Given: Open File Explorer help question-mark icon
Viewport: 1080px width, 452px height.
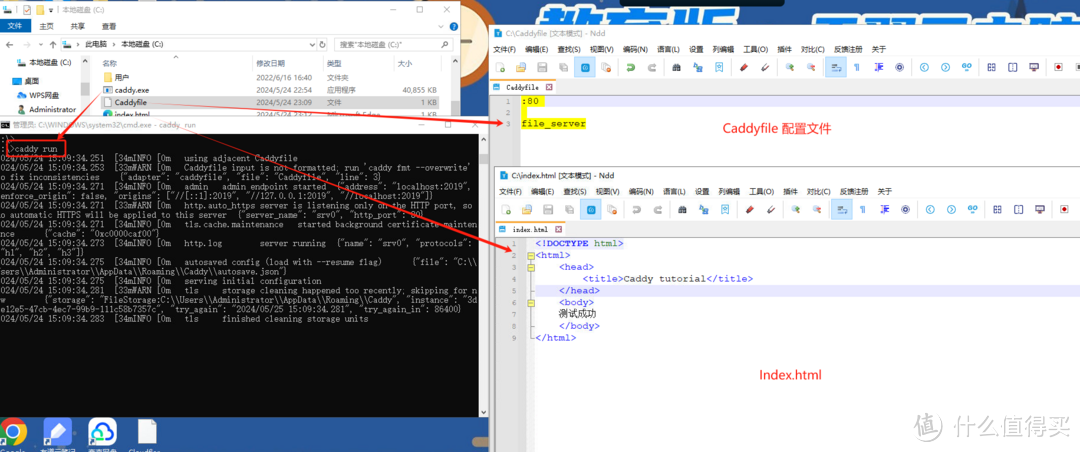Looking at the screenshot, I should coord(452,26).
